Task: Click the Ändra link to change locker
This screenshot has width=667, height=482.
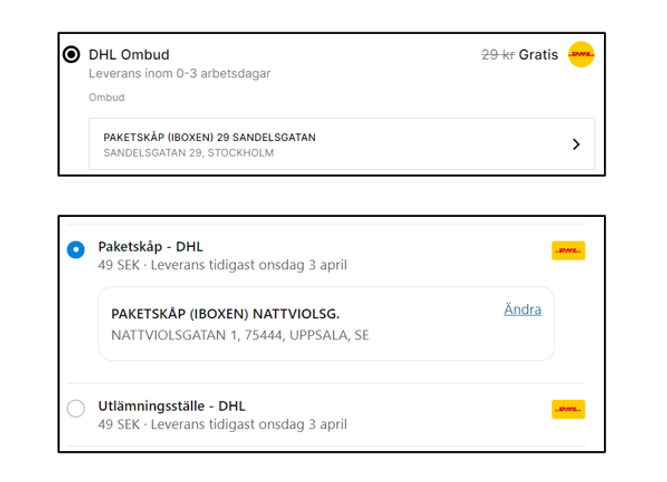Action: (522, 309)
